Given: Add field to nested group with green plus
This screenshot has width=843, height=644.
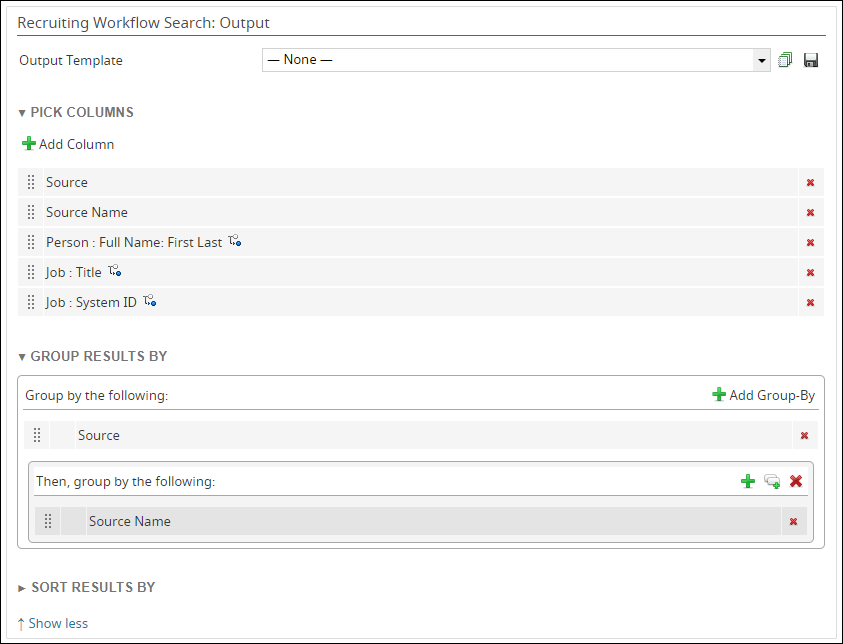Looking at the screenshot, I should coord(748,481).
